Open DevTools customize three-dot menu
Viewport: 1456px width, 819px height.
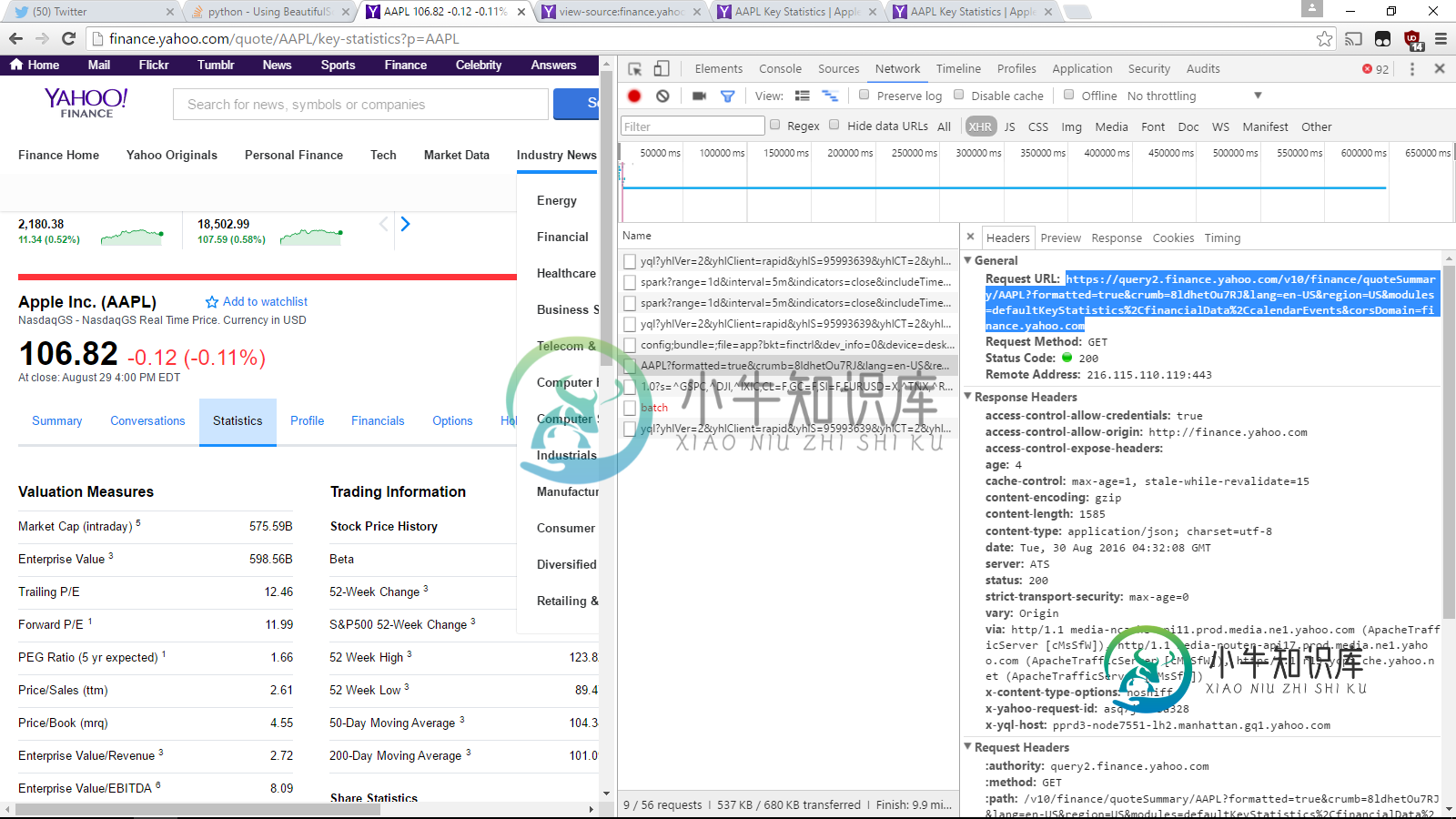click(1412, 68)
